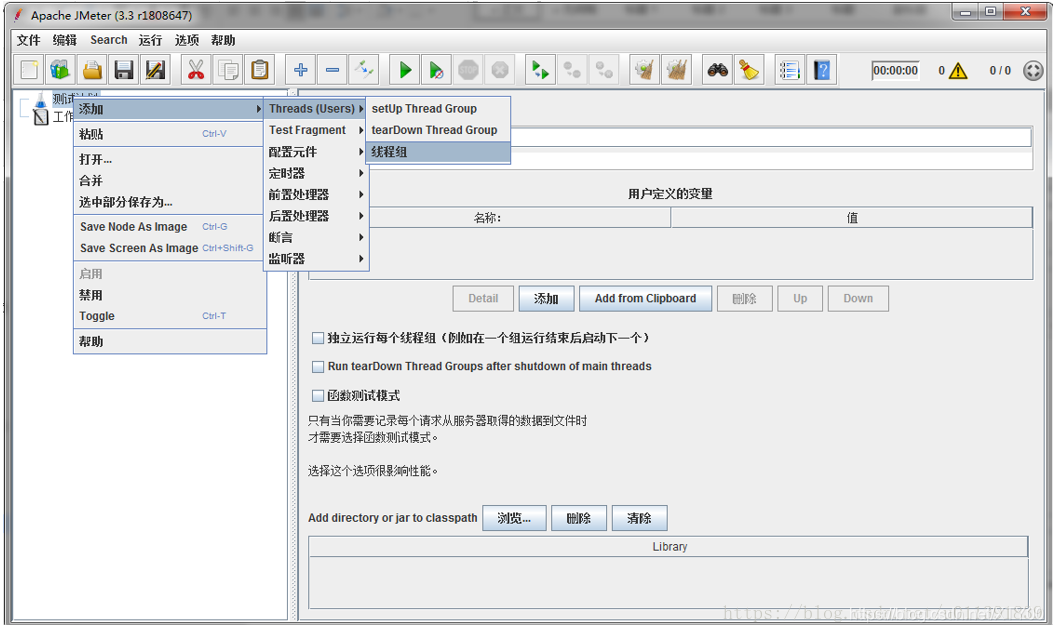Click the Remote Stop All icon
Image resolution: width=1054 pixels, height=633 pixels.
coord(572,70)
